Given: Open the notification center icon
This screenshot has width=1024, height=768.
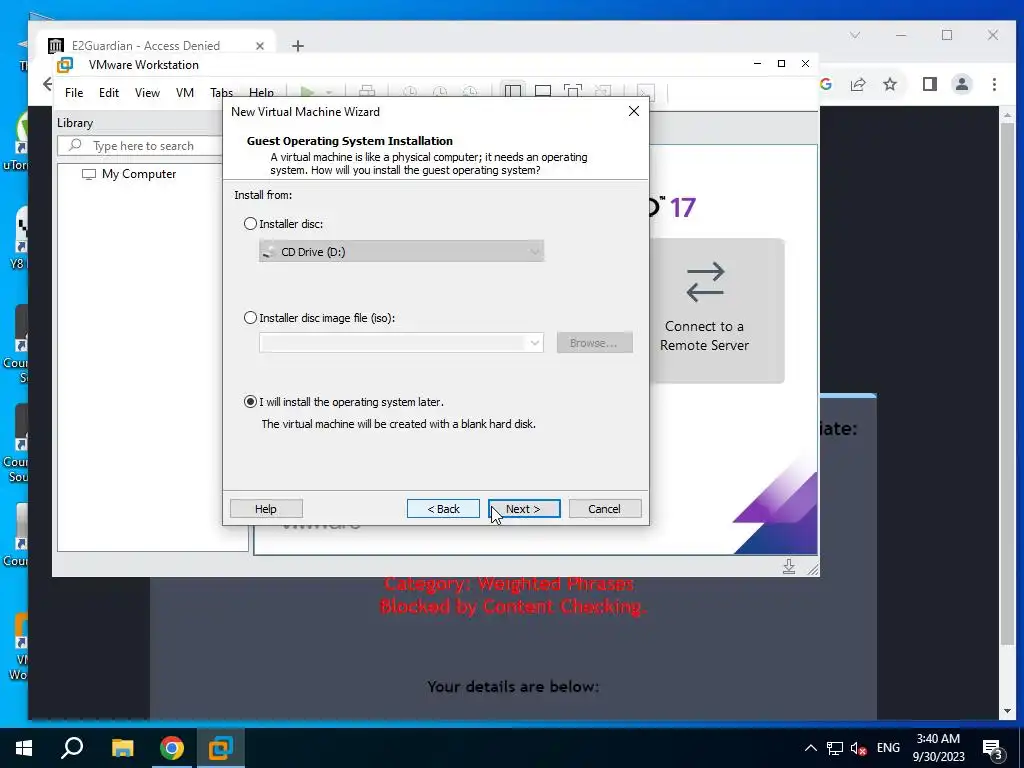Looking at the screenshot, I should coord(993,748).
